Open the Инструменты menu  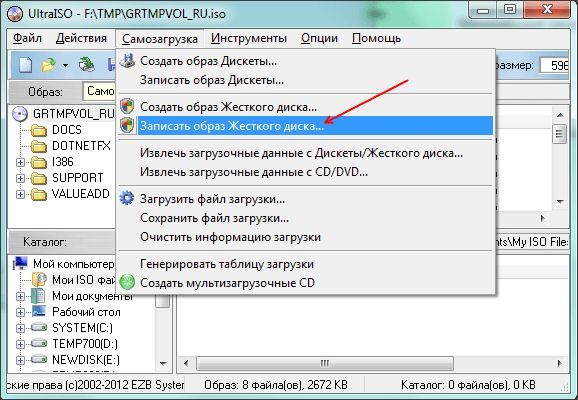[249, 38]
